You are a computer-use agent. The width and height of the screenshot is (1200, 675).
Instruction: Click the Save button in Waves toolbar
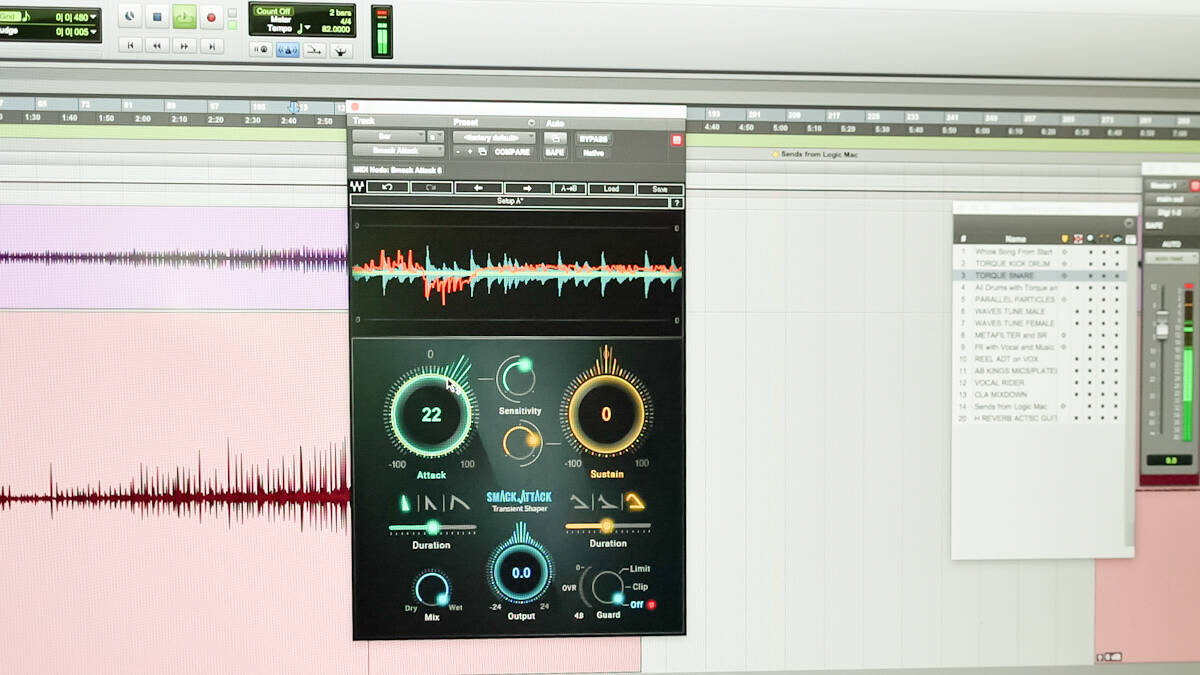click(660, 188)
